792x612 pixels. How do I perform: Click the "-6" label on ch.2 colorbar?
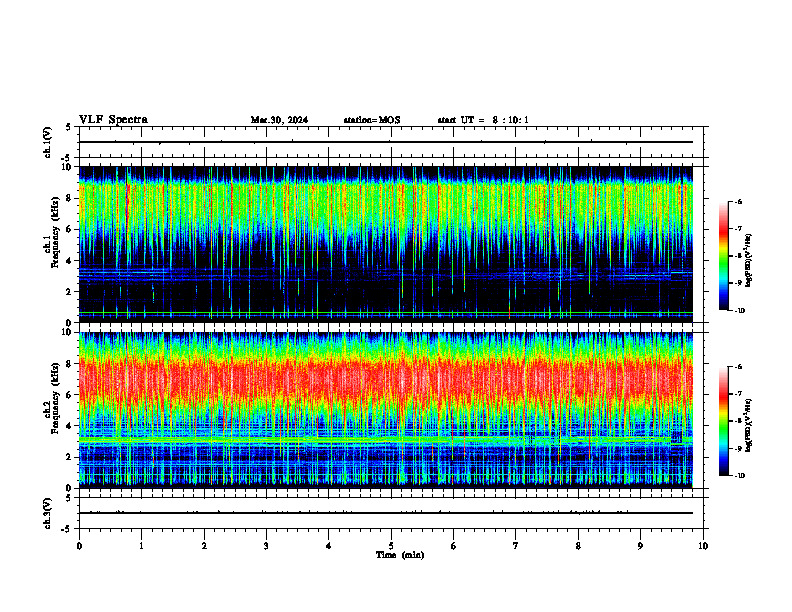739,367
